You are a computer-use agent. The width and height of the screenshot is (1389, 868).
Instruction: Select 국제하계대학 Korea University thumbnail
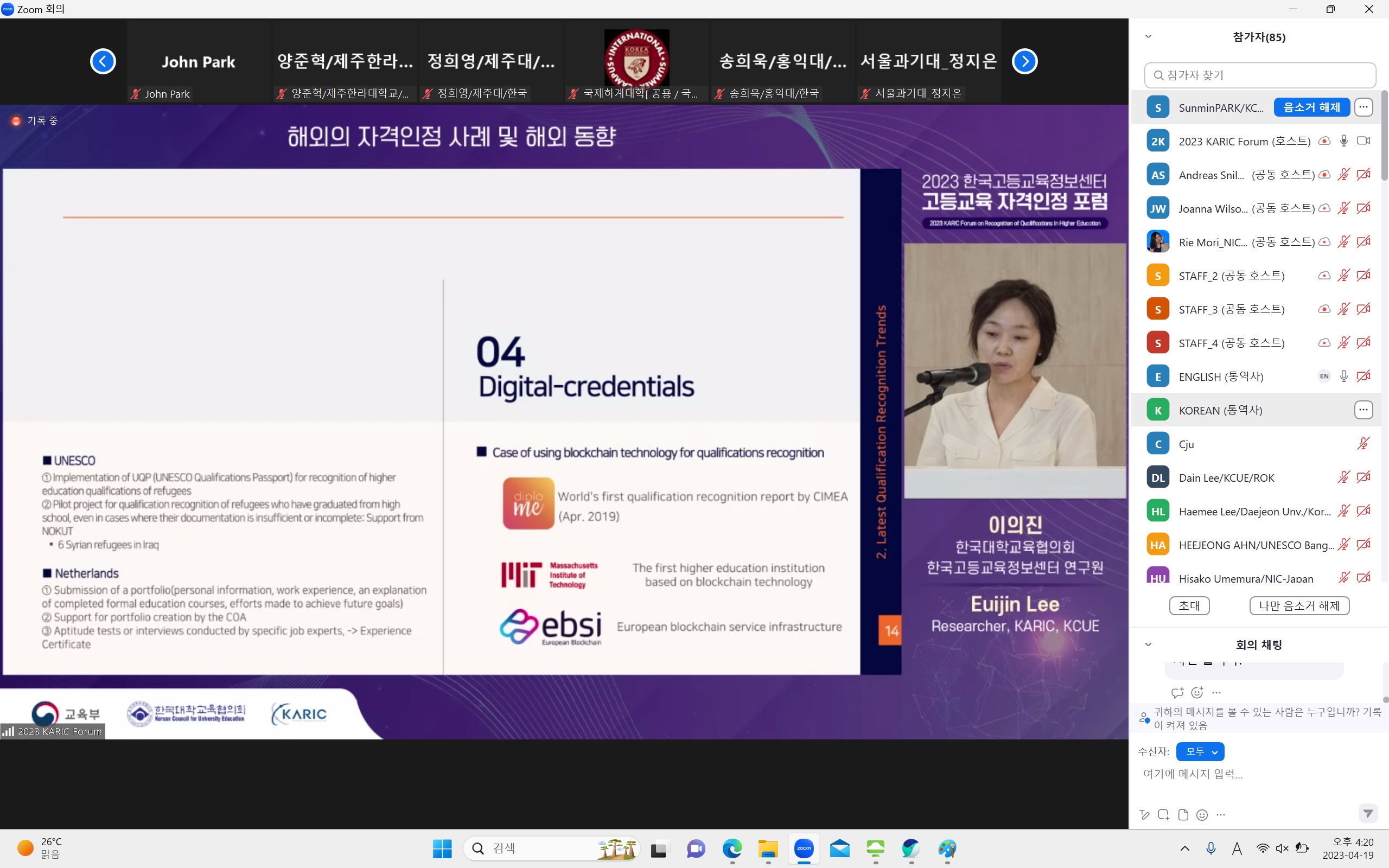pos(637,61)
